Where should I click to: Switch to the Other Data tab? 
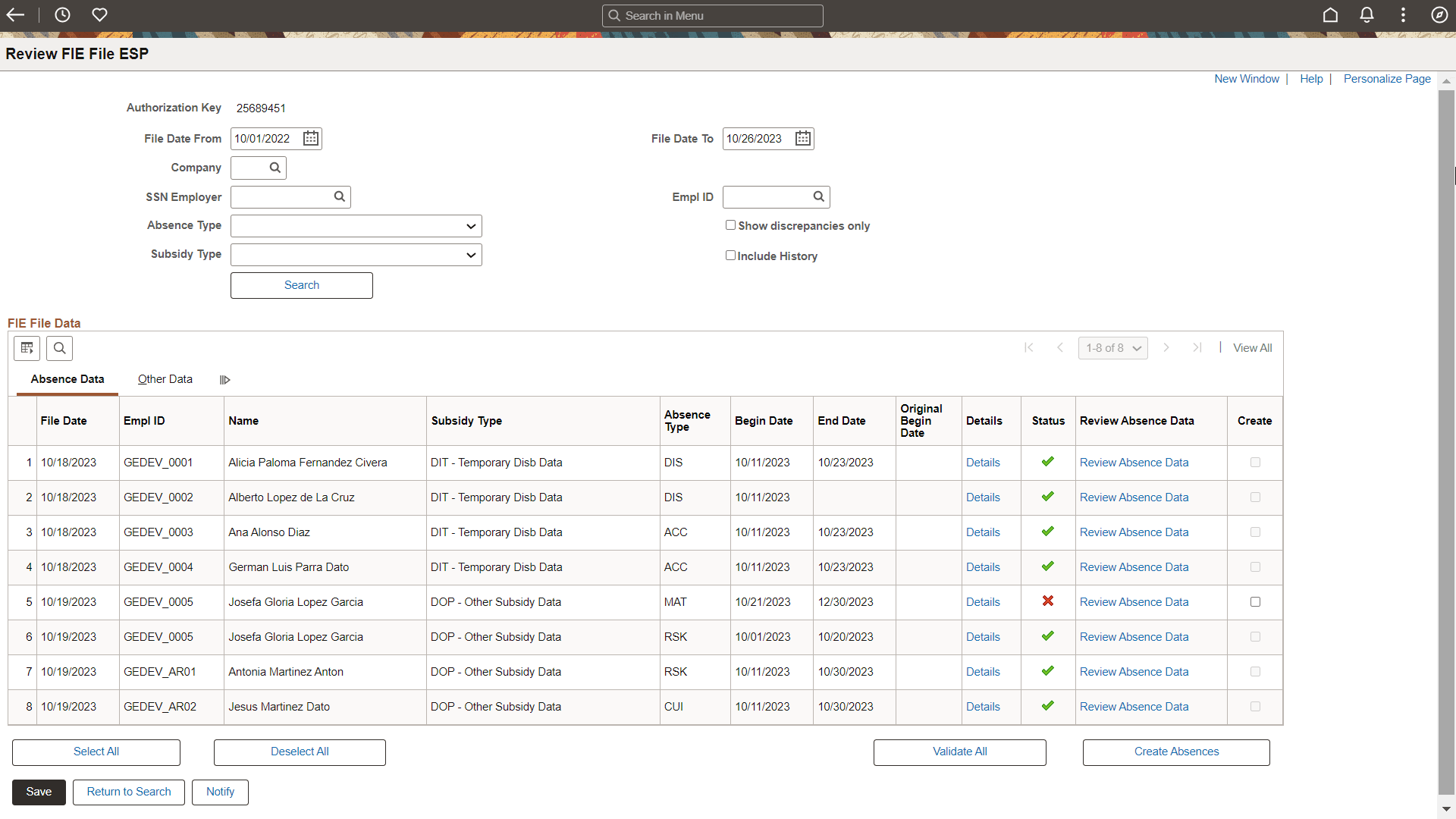pyautogui.click(x=165, y=379)
